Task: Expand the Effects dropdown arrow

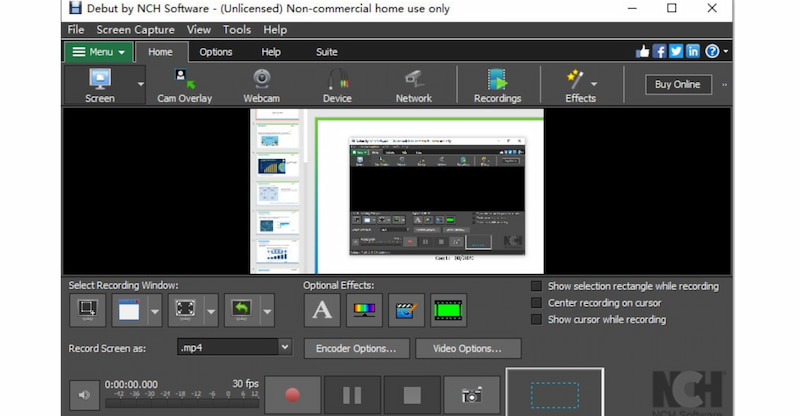Action: click(x=594, y=84)
